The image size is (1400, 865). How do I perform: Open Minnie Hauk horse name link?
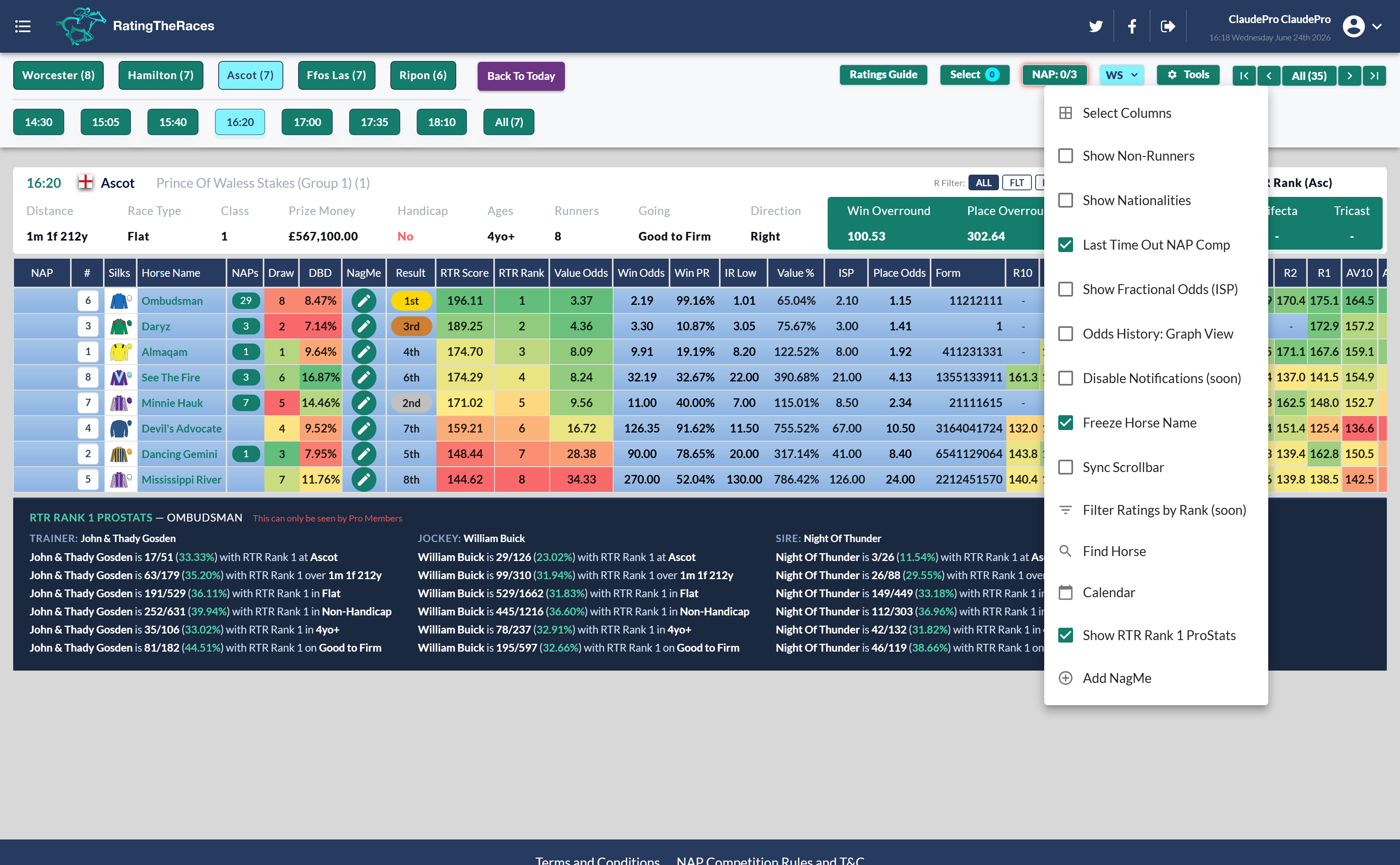[172, 403]
